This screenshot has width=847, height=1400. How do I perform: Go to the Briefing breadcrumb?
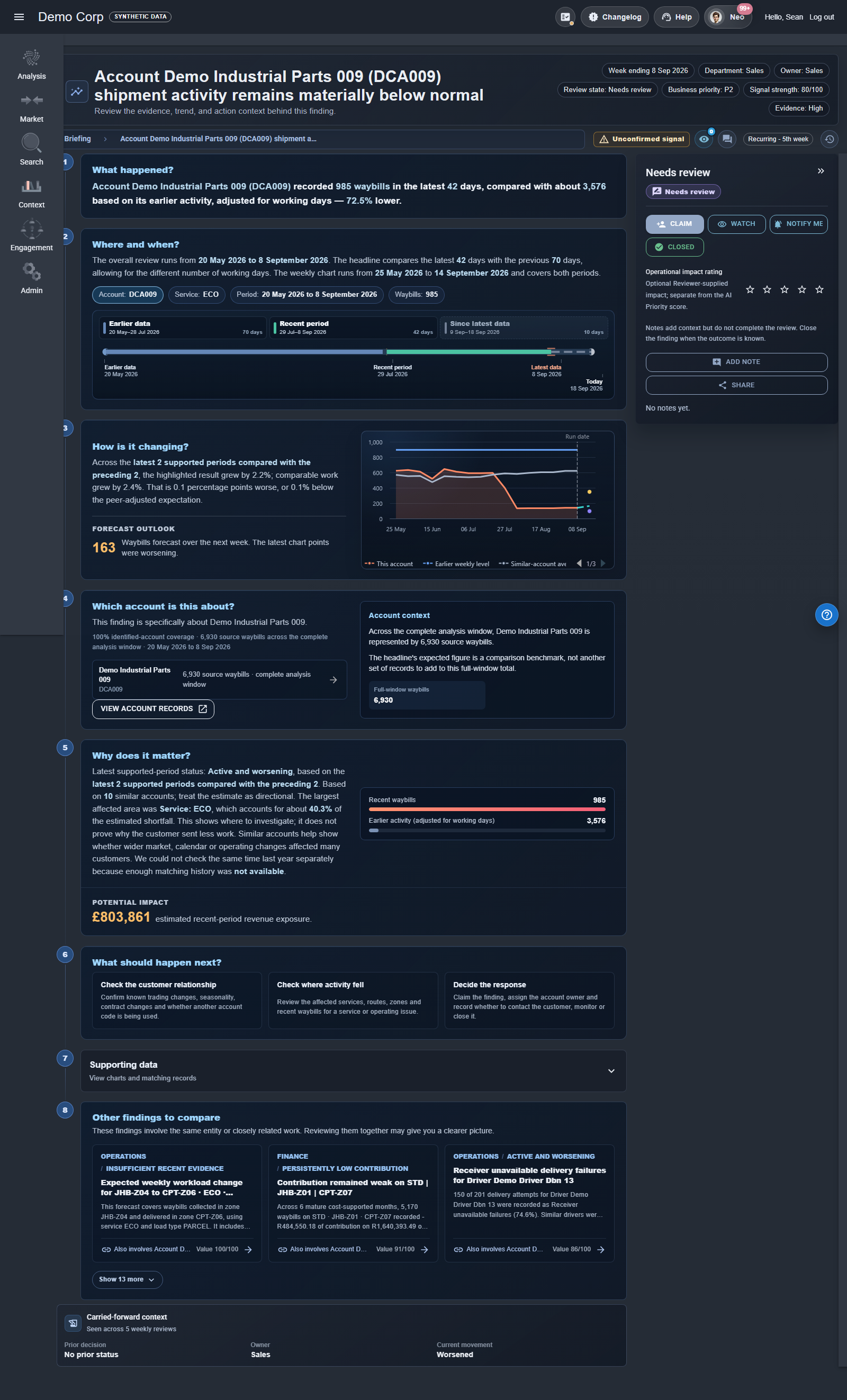pos(77,139)
